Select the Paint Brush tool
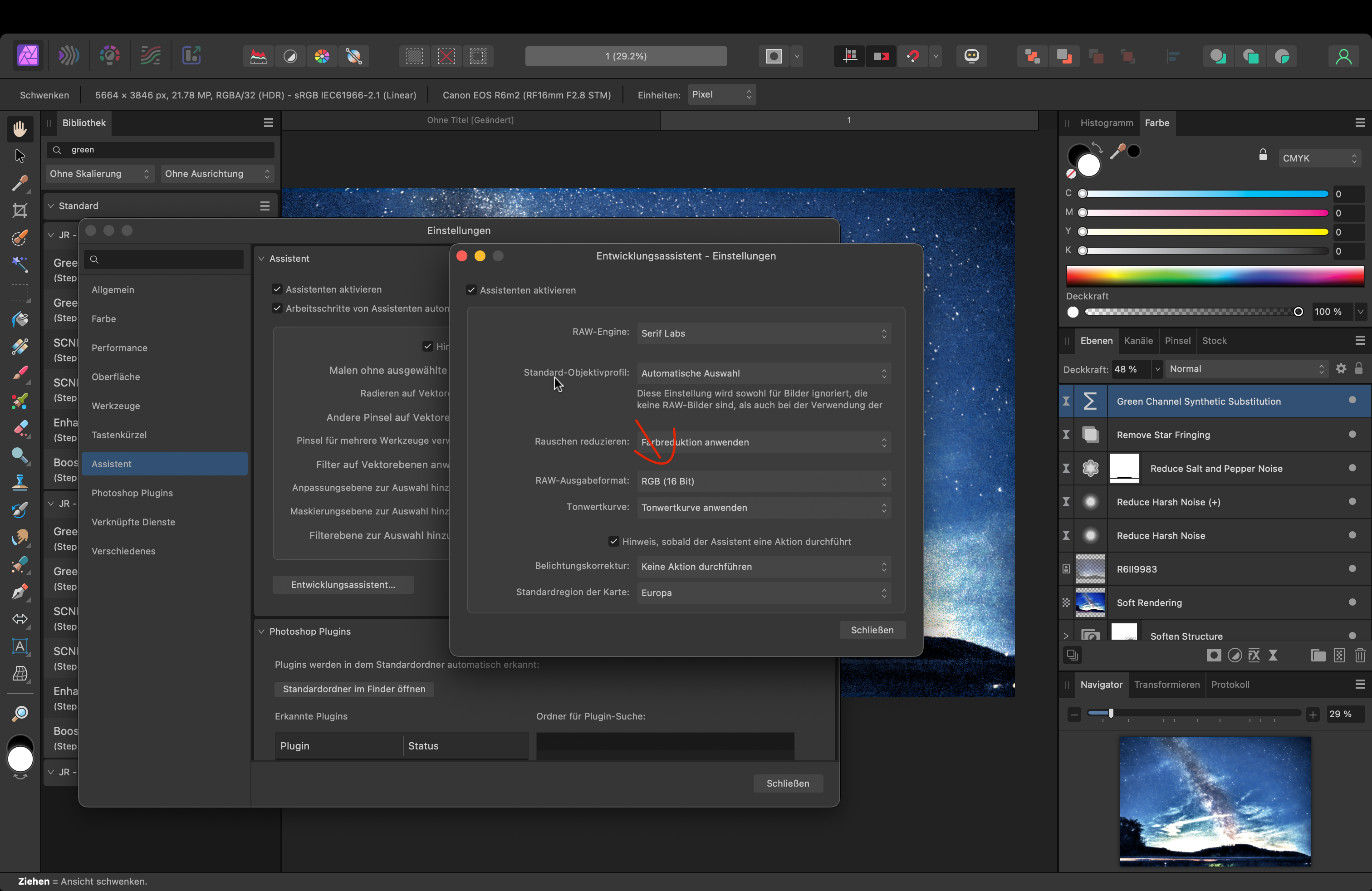The height and width of the screenshot is (891, 1372). (x=20, y=373)
